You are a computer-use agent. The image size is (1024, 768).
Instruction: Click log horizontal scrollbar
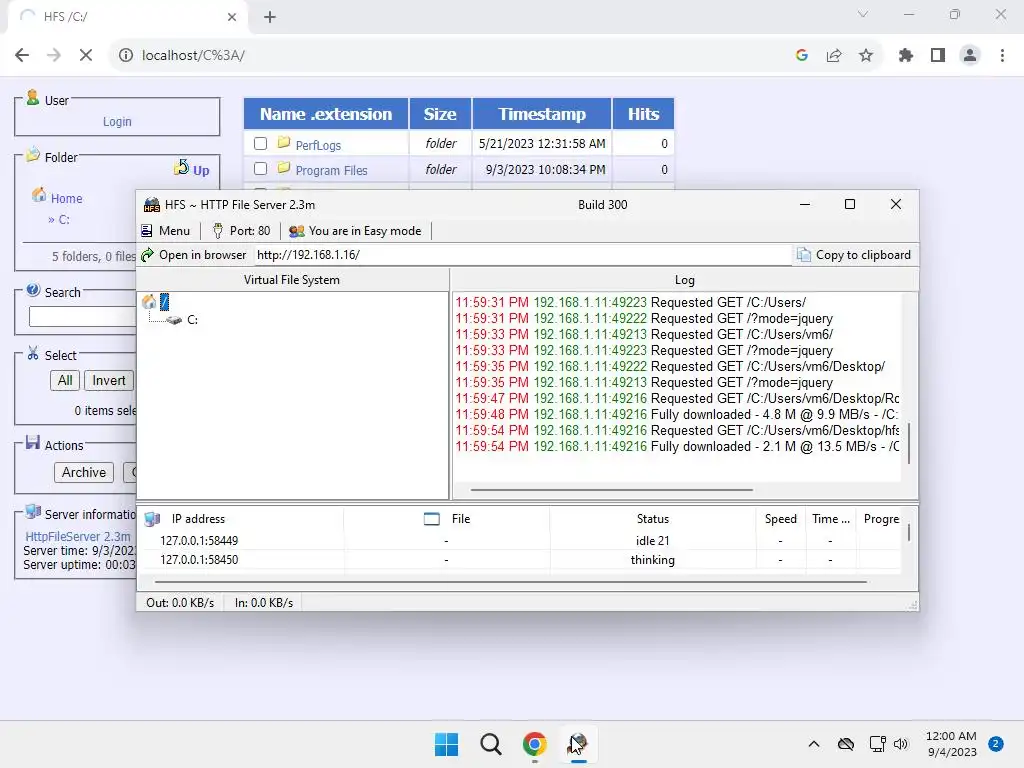[611, 489]
